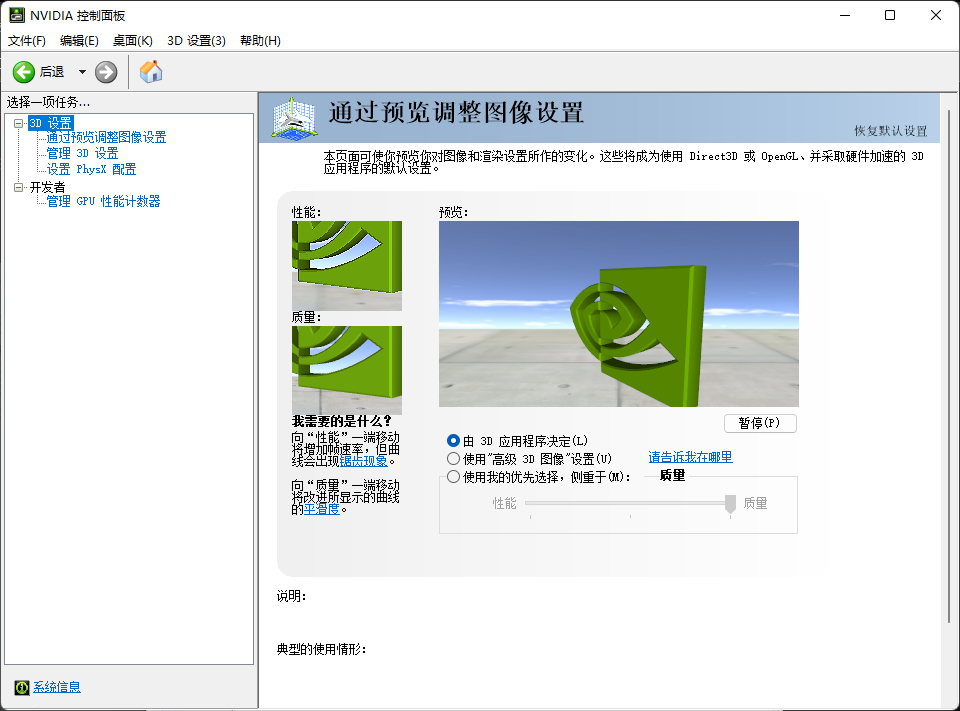This screenshot has height=711, width=960.
Task: Select 使用我的优先选择 radio option
Action: 454,477
